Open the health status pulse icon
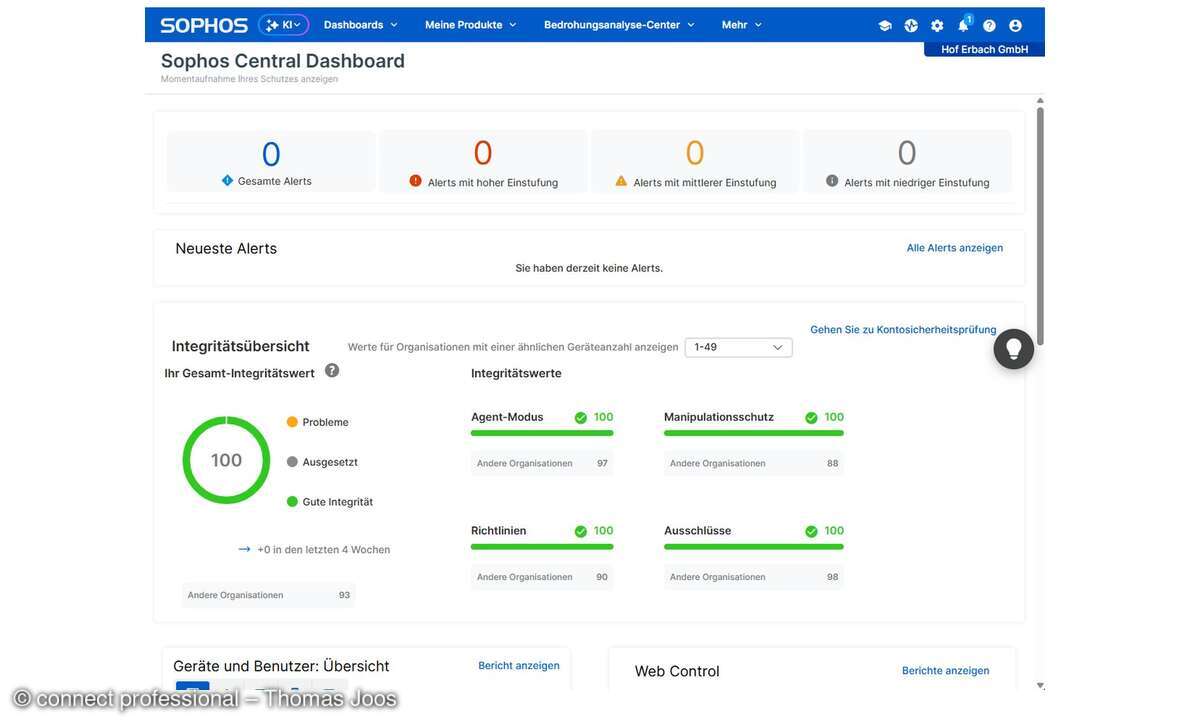 [911, 26]
